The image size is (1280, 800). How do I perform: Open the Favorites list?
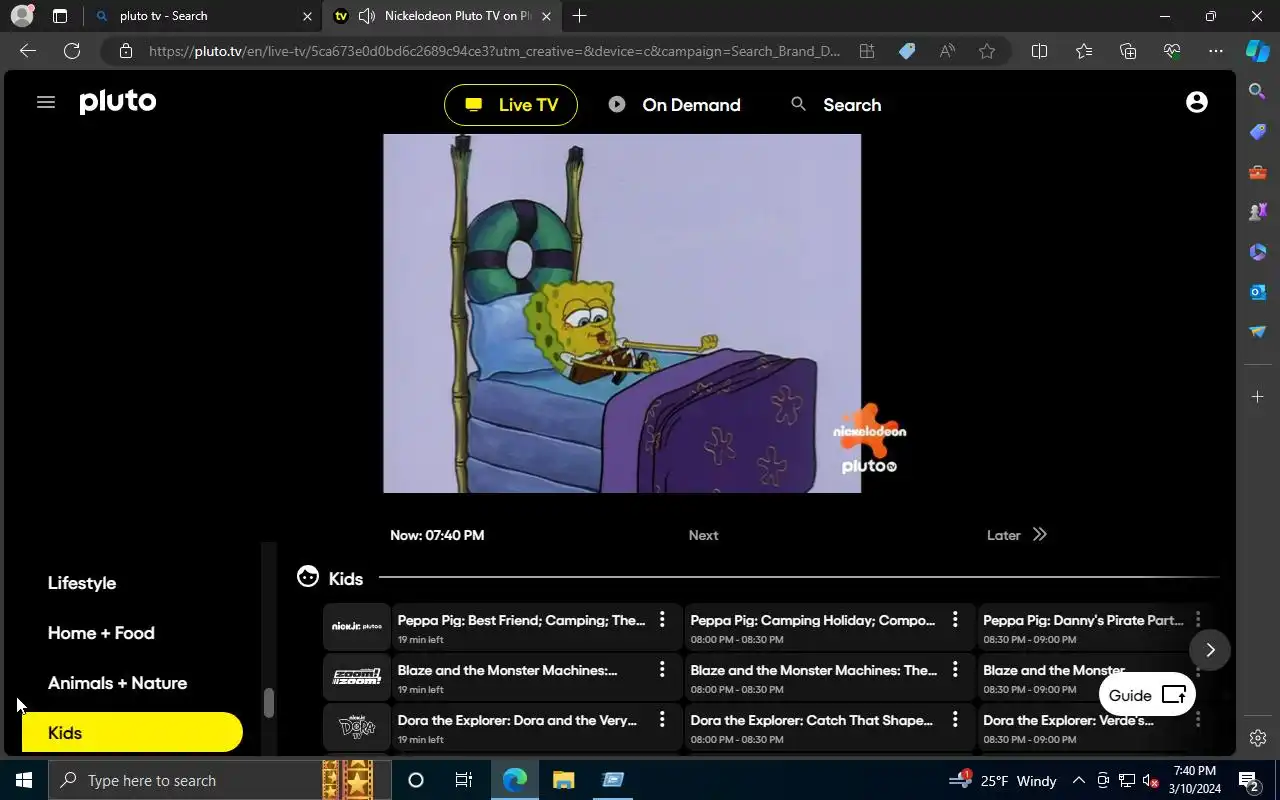pyautogui.click(x=1084, y=51)
